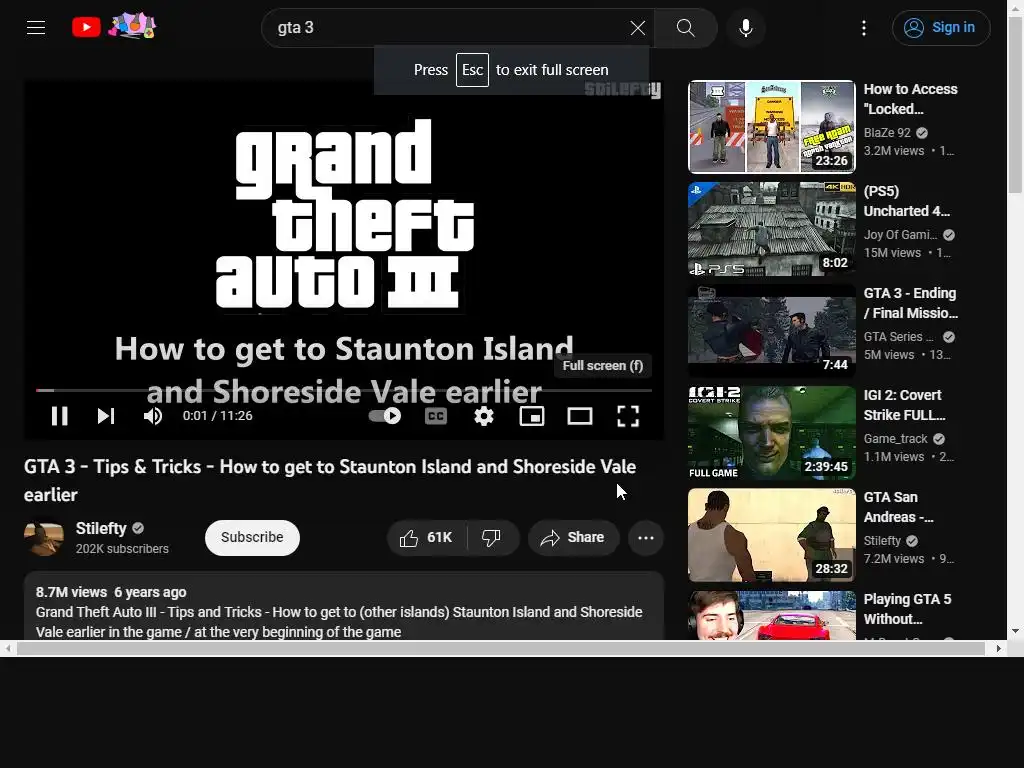The width and height of the screenshot is (1024, 768).
Task: Pause the video
Action: (59, 416)
